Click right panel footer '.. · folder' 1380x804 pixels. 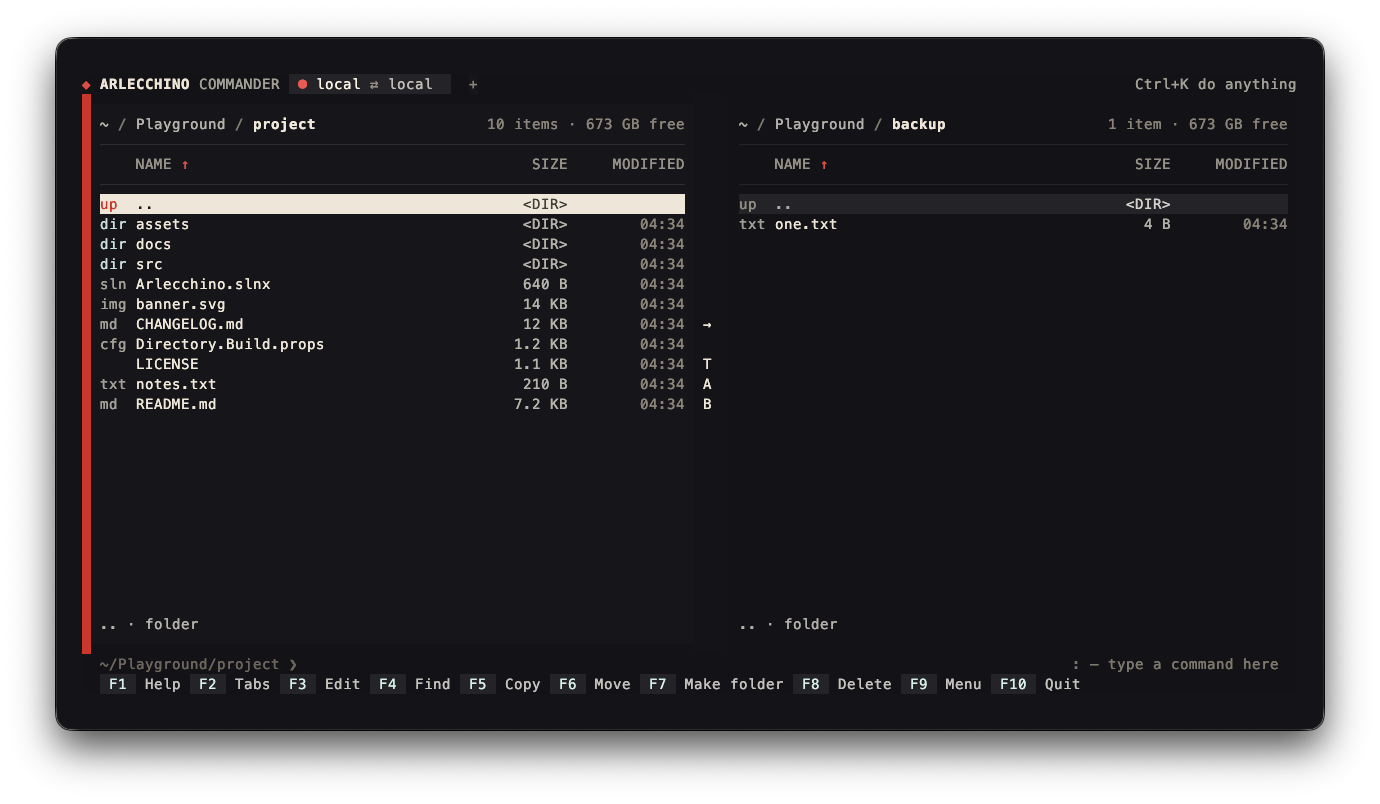pyautogui.click(x=788, y=624)
